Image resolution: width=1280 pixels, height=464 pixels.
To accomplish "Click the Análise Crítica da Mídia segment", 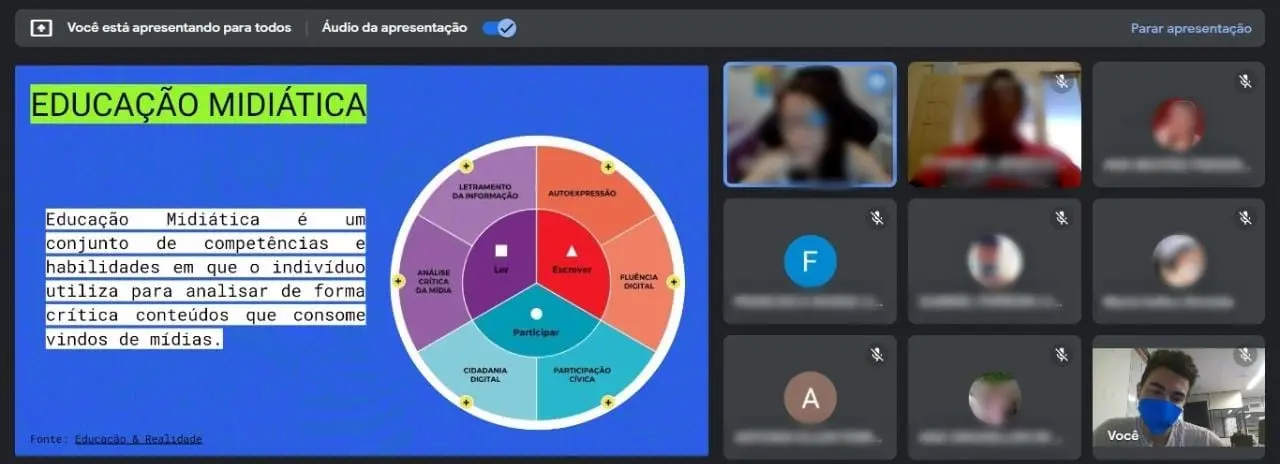I will point(433,281).
